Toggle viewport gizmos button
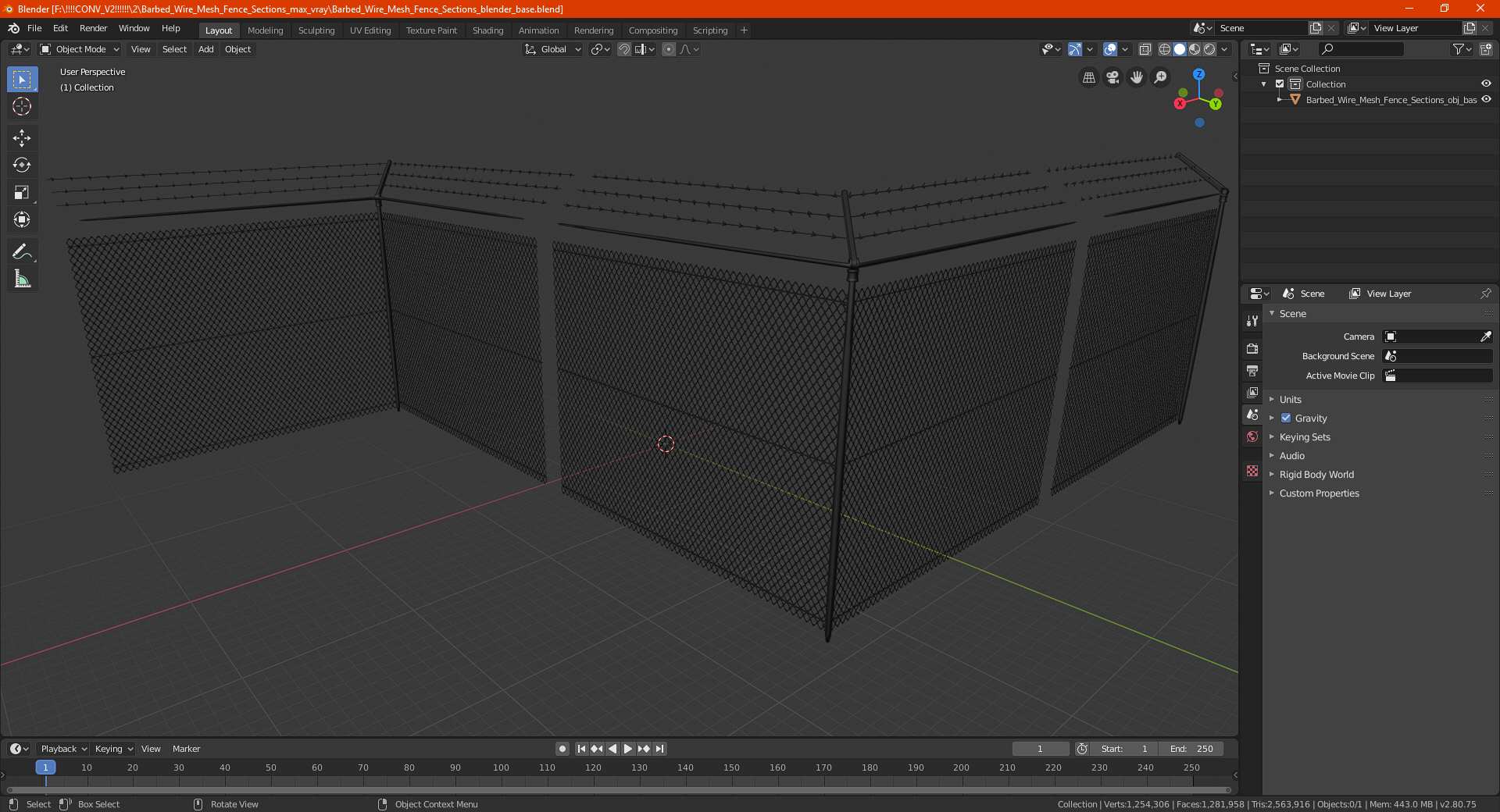 pos(1075,49)
